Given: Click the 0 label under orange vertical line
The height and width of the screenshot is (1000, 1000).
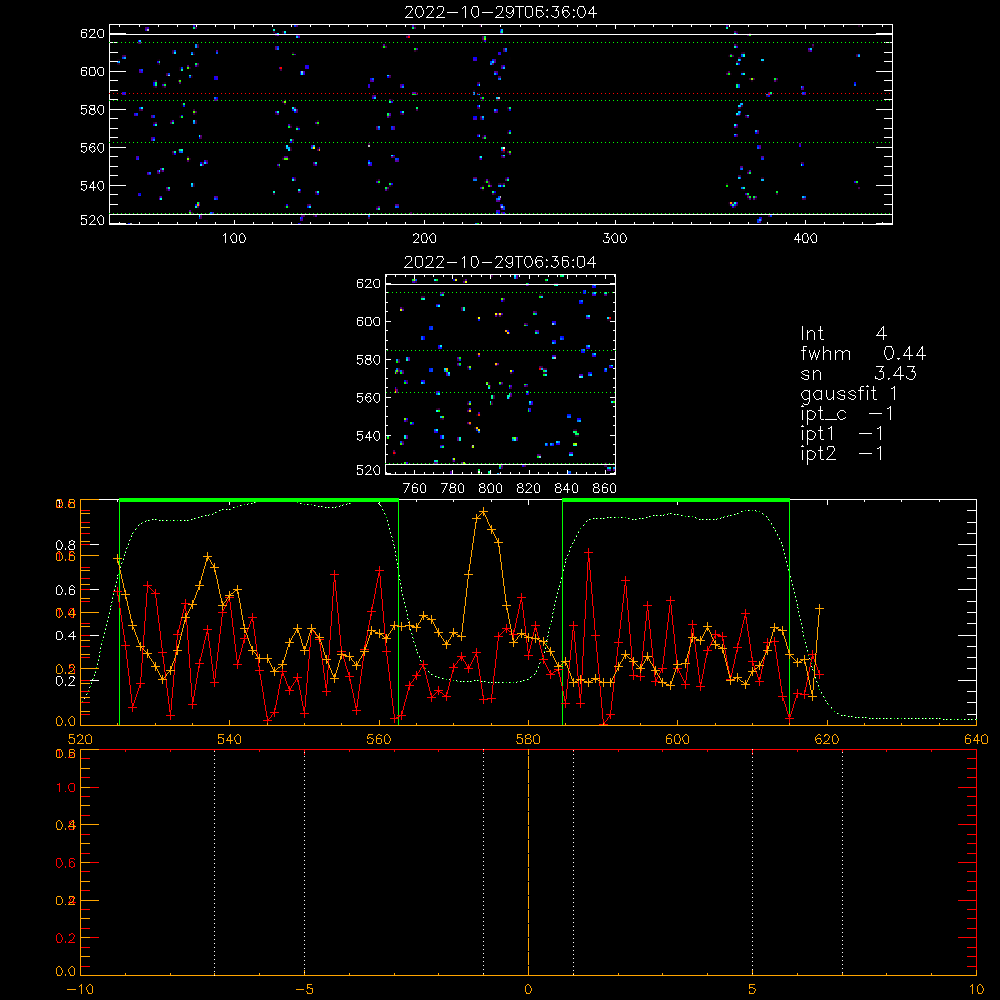Looking at the screenshot, I should point(528,989).
